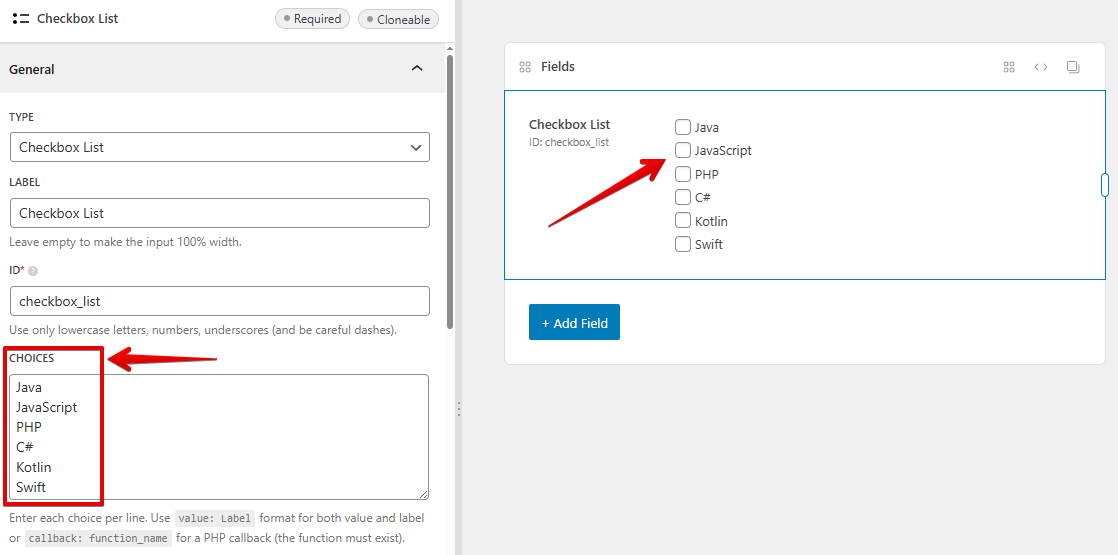
Task: Click the drag-handle icon beside Fields title
Action: point(525,67)
